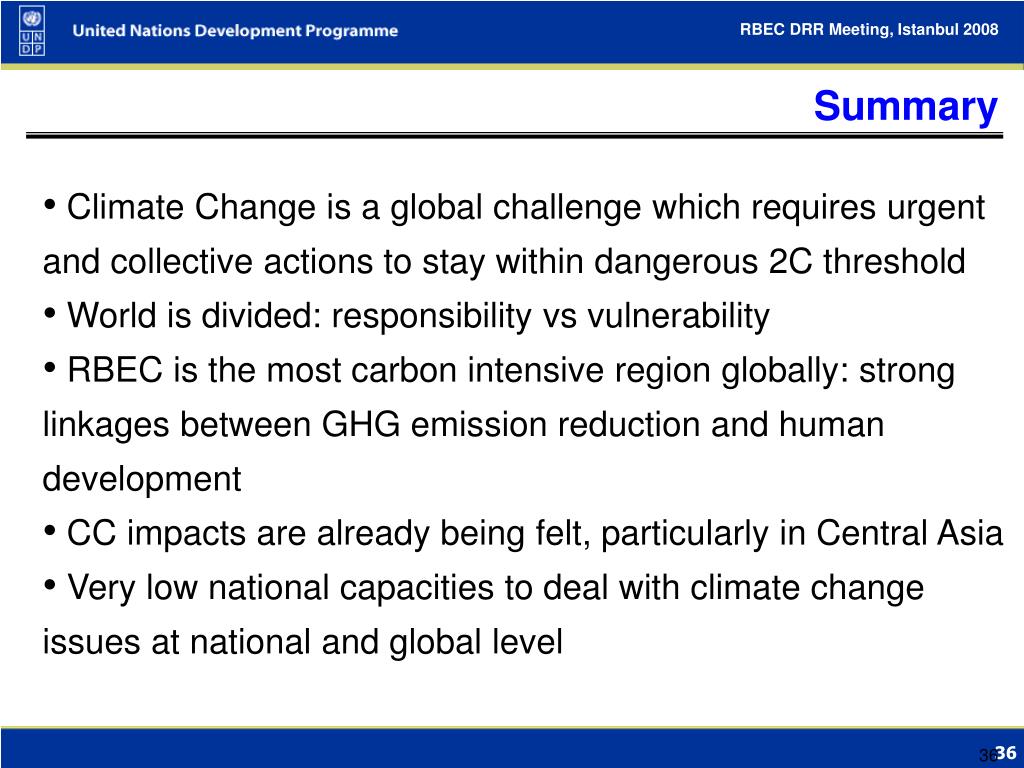Screen dimensions: 1024x768
Task: Click the bullet 'Very low national capacities'
Action: pos(483,587)
